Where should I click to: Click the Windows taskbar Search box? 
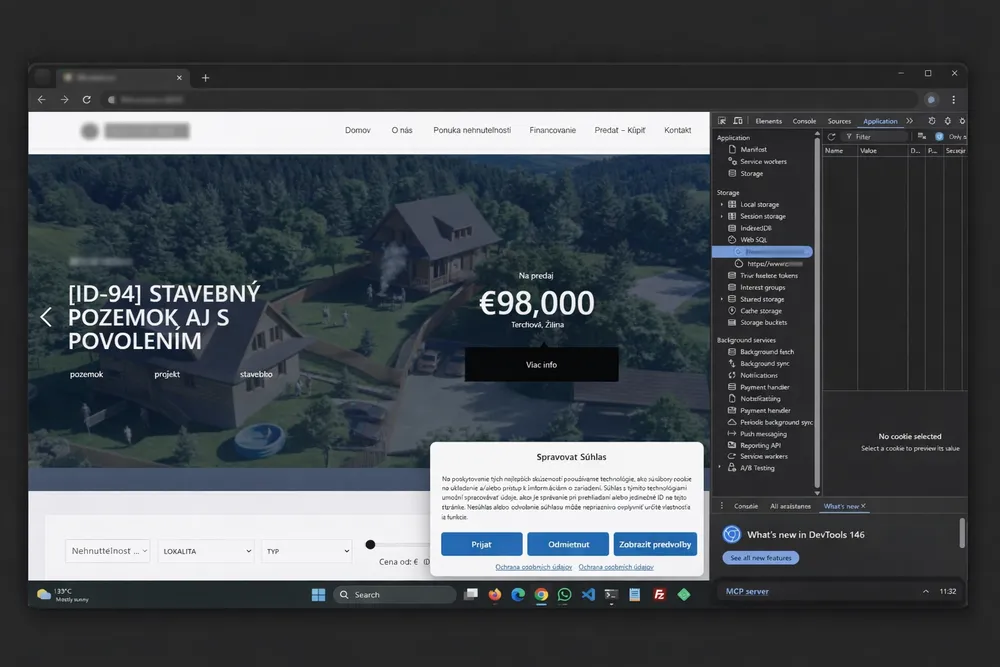(395, 595)
